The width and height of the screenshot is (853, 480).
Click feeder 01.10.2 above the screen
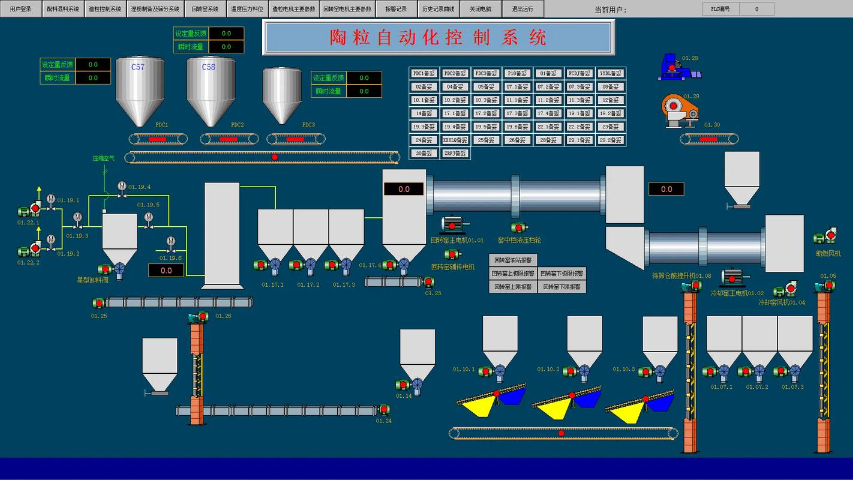point(577,372)
